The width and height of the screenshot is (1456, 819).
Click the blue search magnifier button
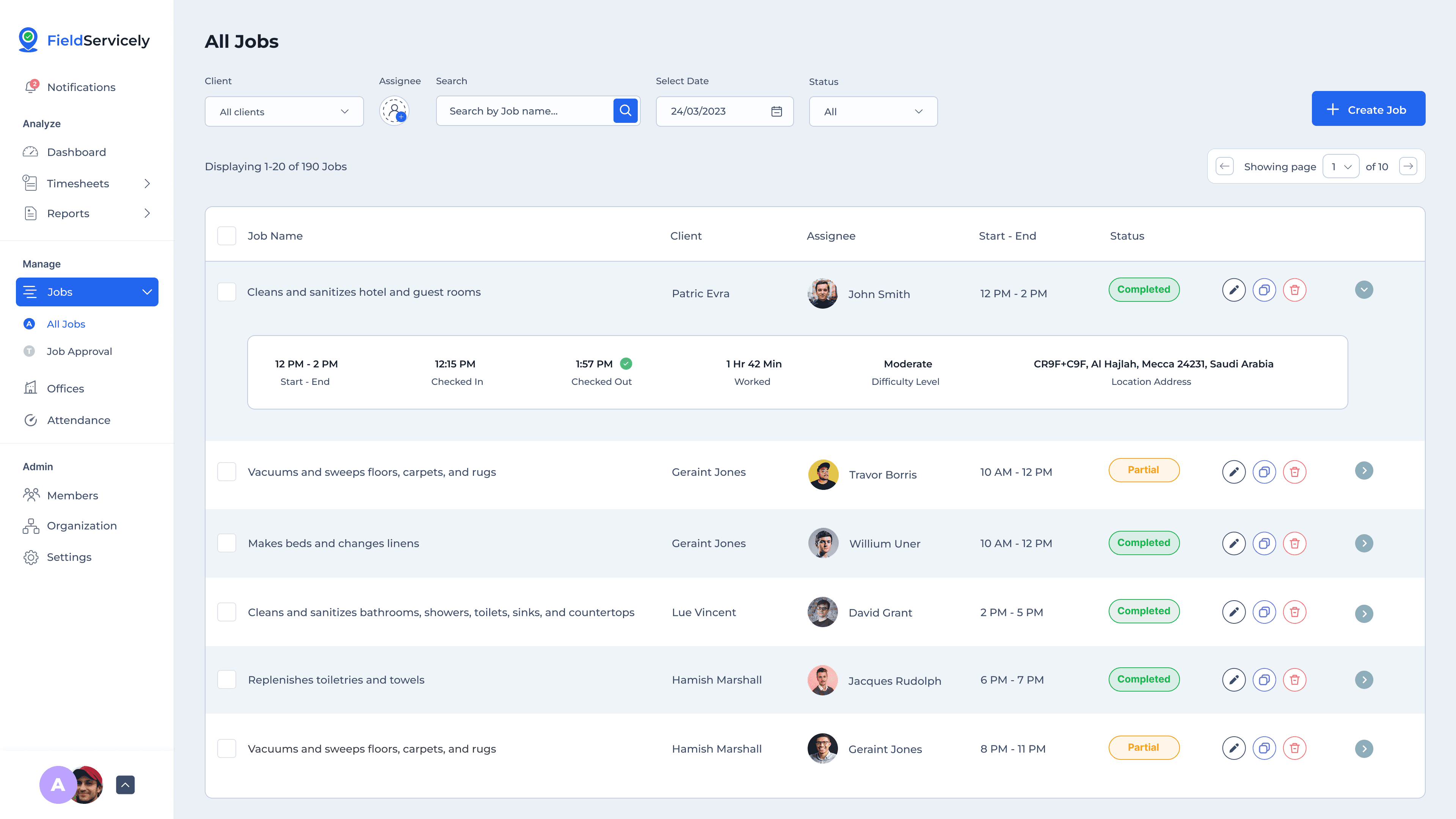(x=625, y=111)
